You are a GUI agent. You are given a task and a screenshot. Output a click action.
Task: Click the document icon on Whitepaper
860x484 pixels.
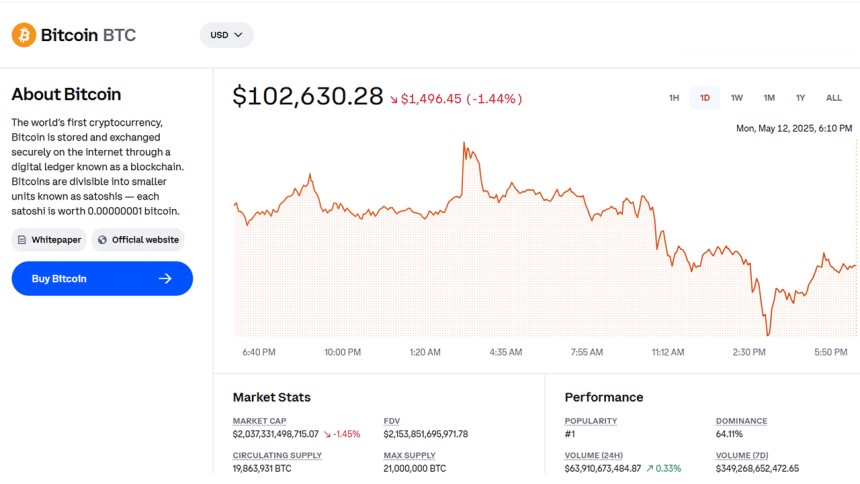tap(22, 240)
